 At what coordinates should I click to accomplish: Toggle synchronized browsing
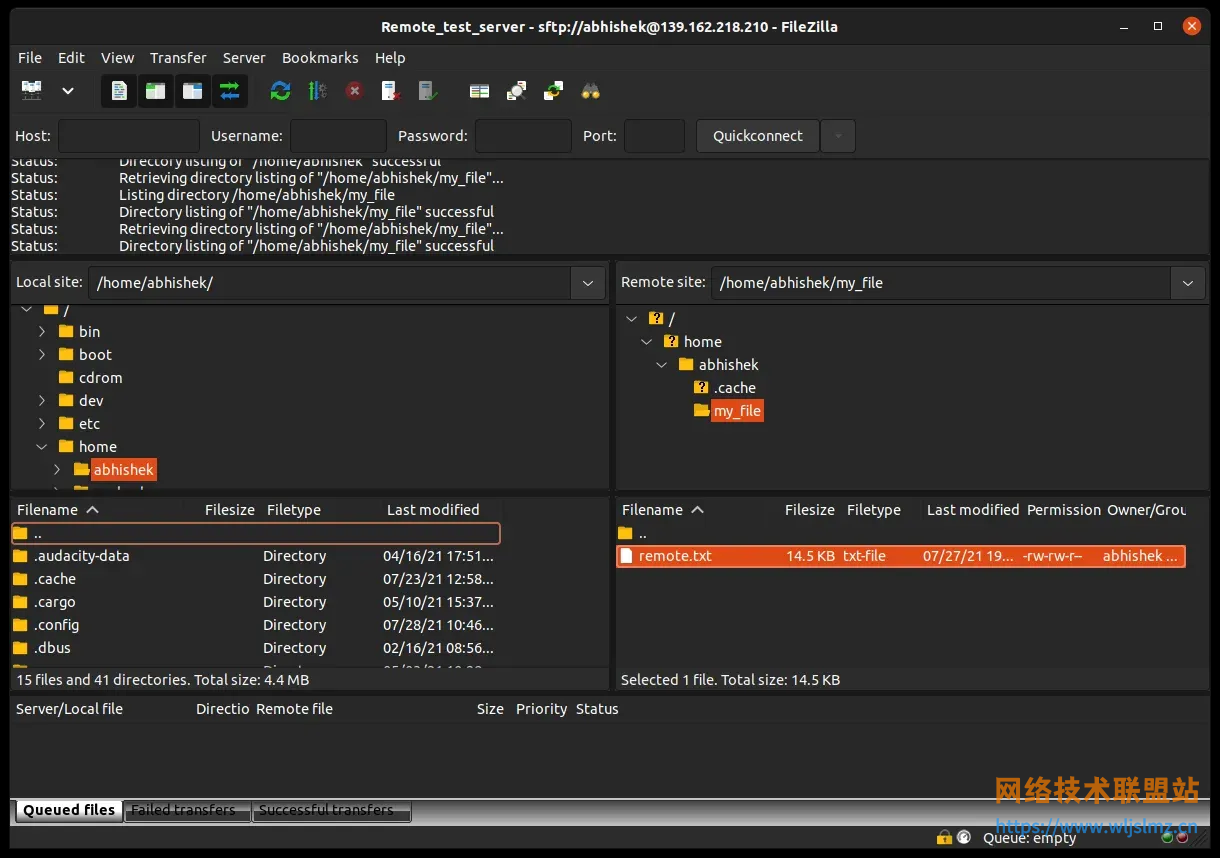coord(553,91)
